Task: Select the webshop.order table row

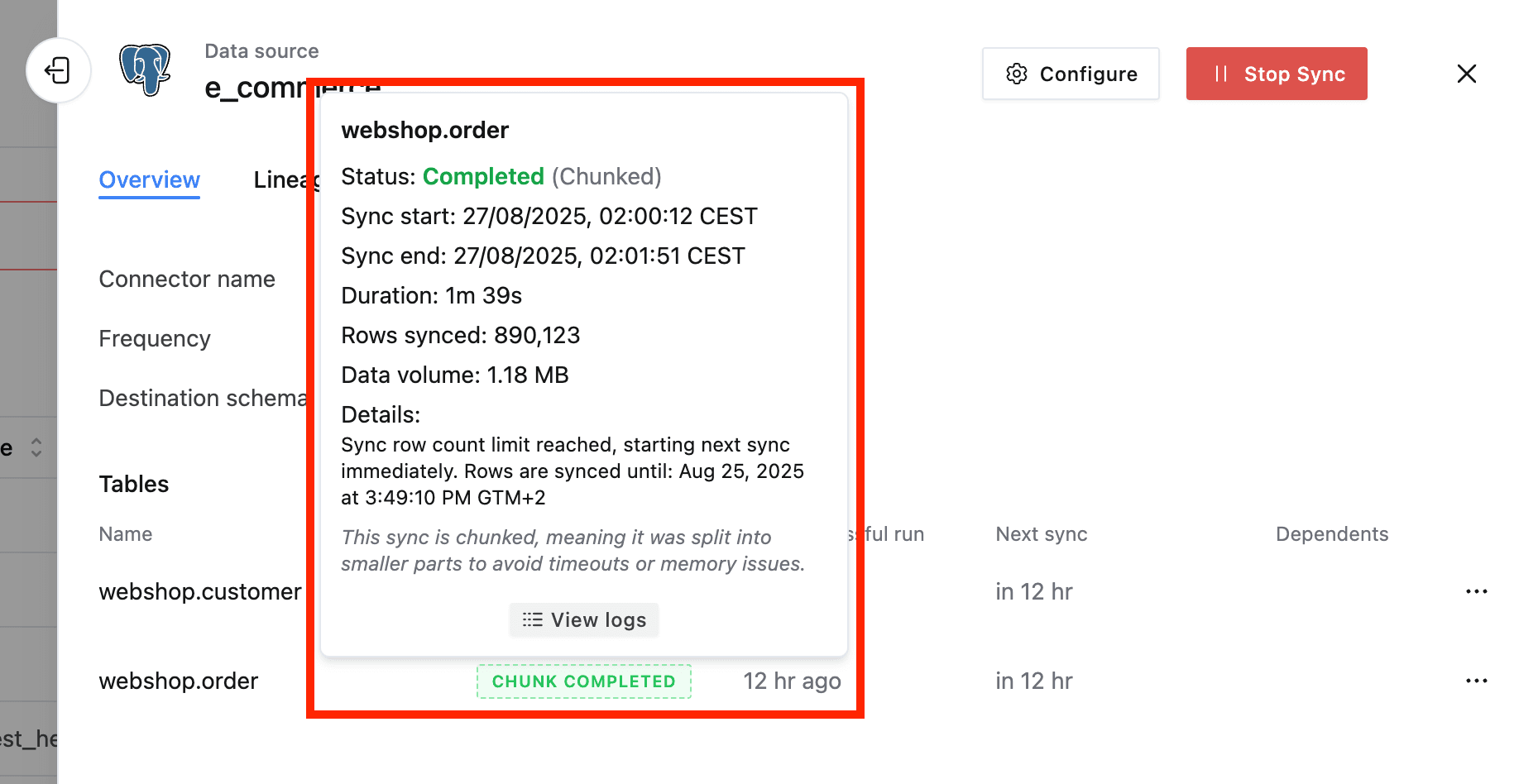Action: [179, 681]
